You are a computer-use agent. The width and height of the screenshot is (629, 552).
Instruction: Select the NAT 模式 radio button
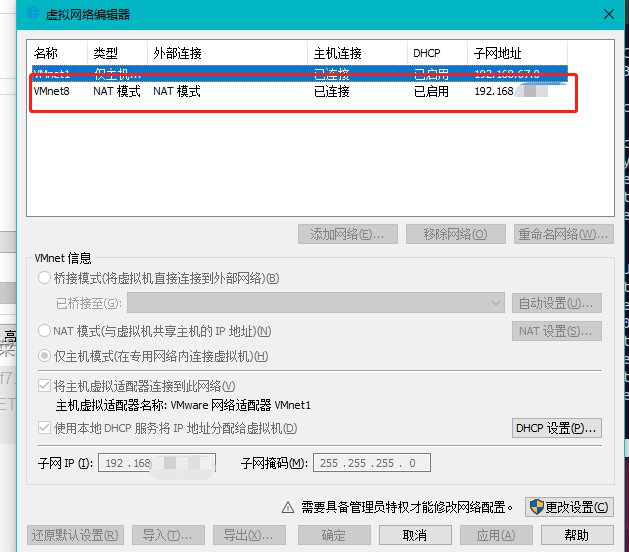[44, 331]
